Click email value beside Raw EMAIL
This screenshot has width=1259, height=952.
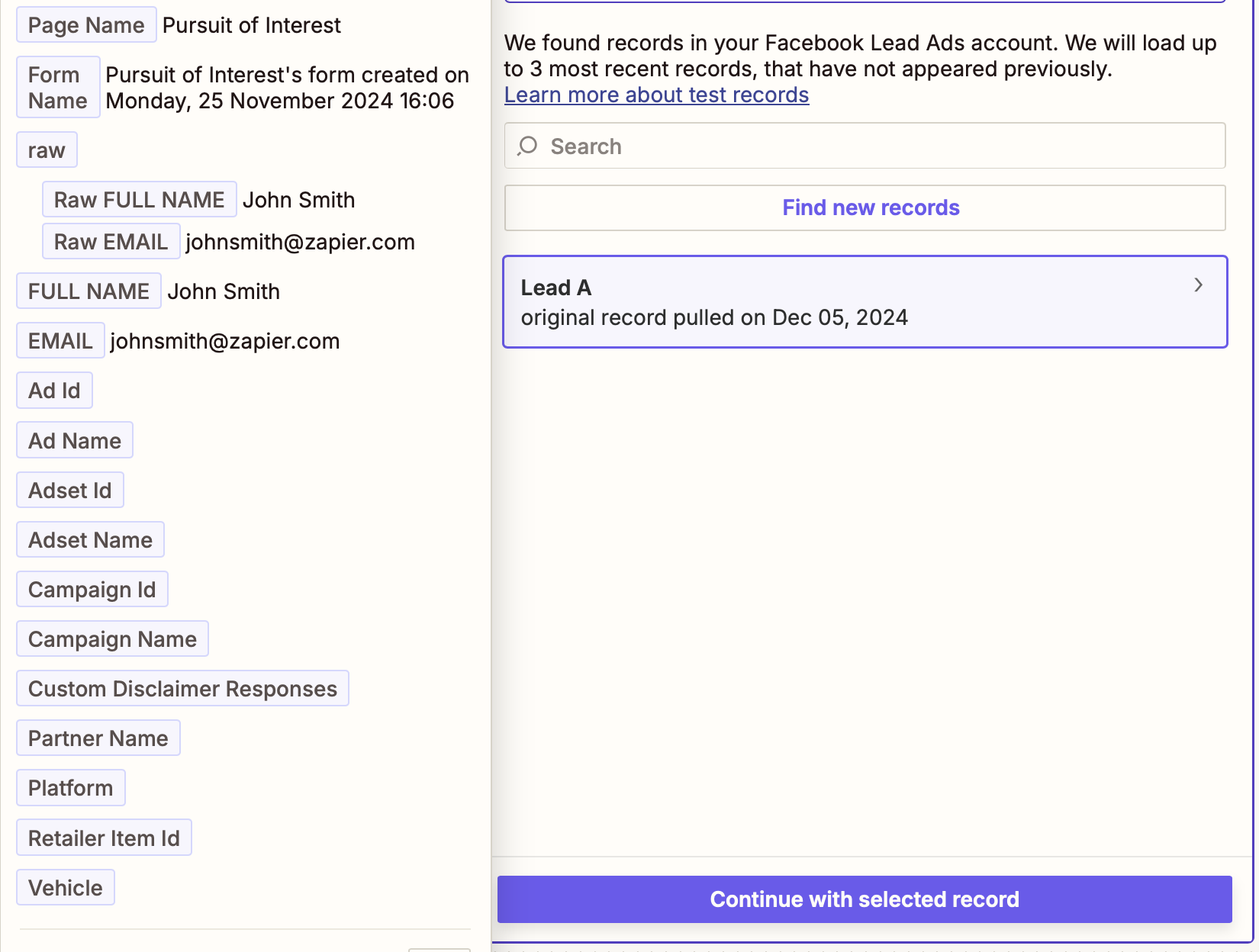pyautogui.click(x=301, y=242)
